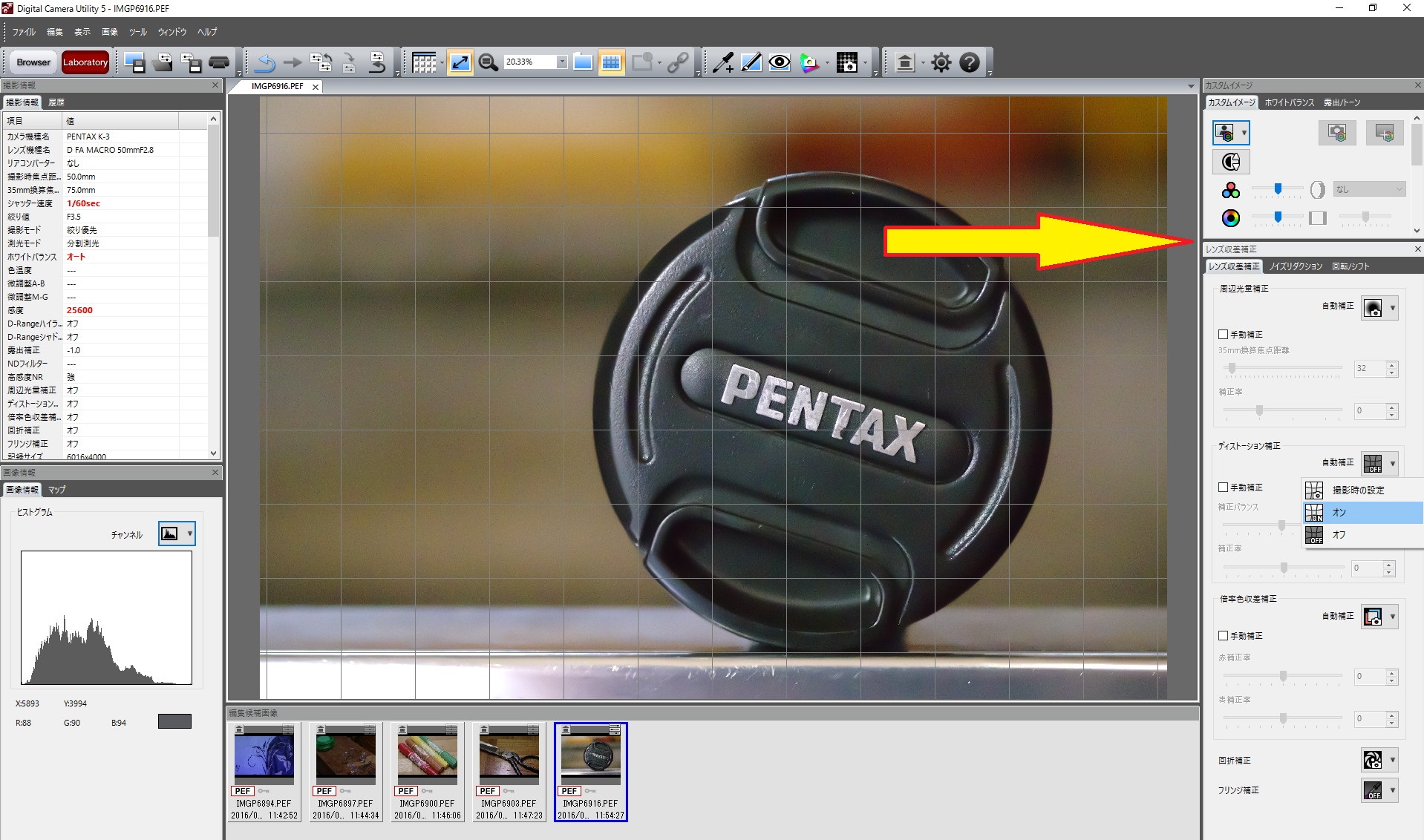Viewport: 1424px width, 840px height.
Task: Open the histogram チャンネル dropdown
Action: (177, 534)
